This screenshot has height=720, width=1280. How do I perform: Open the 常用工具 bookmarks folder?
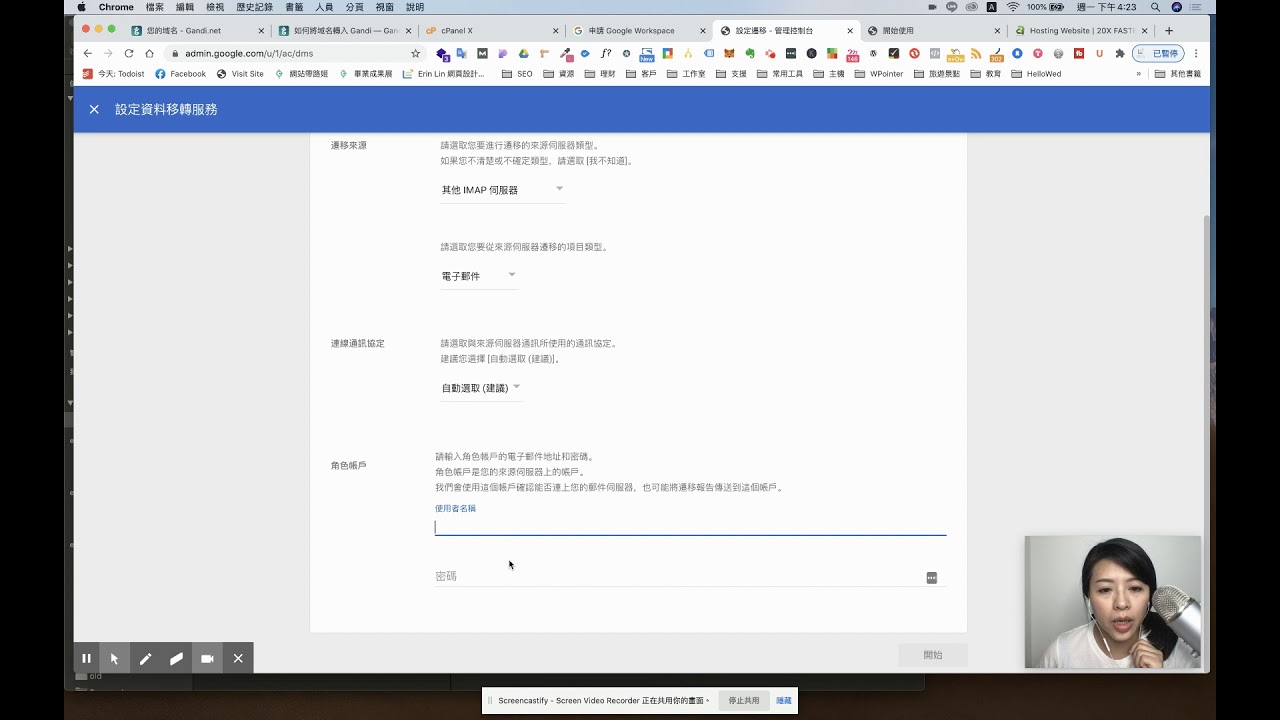point(780,74)
